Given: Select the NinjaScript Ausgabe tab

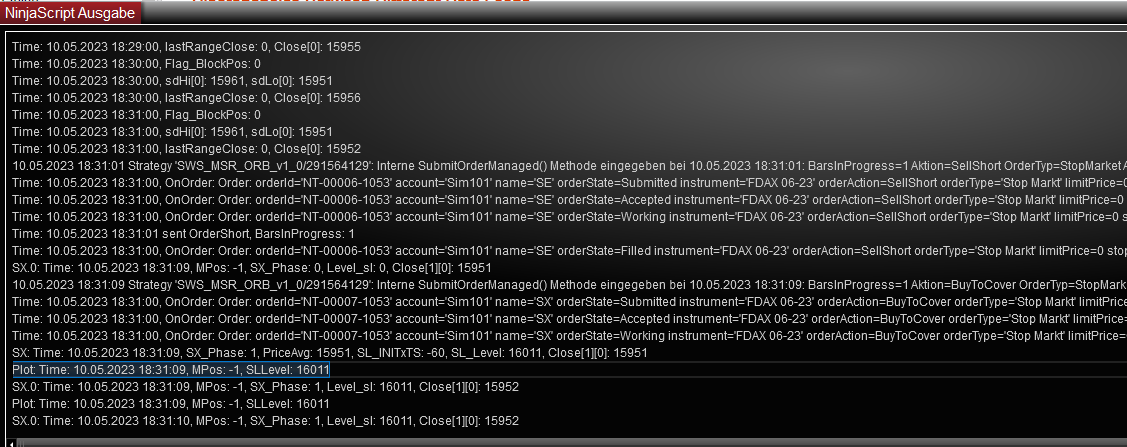Looking at the screenshot, I should tap(70, 12).
